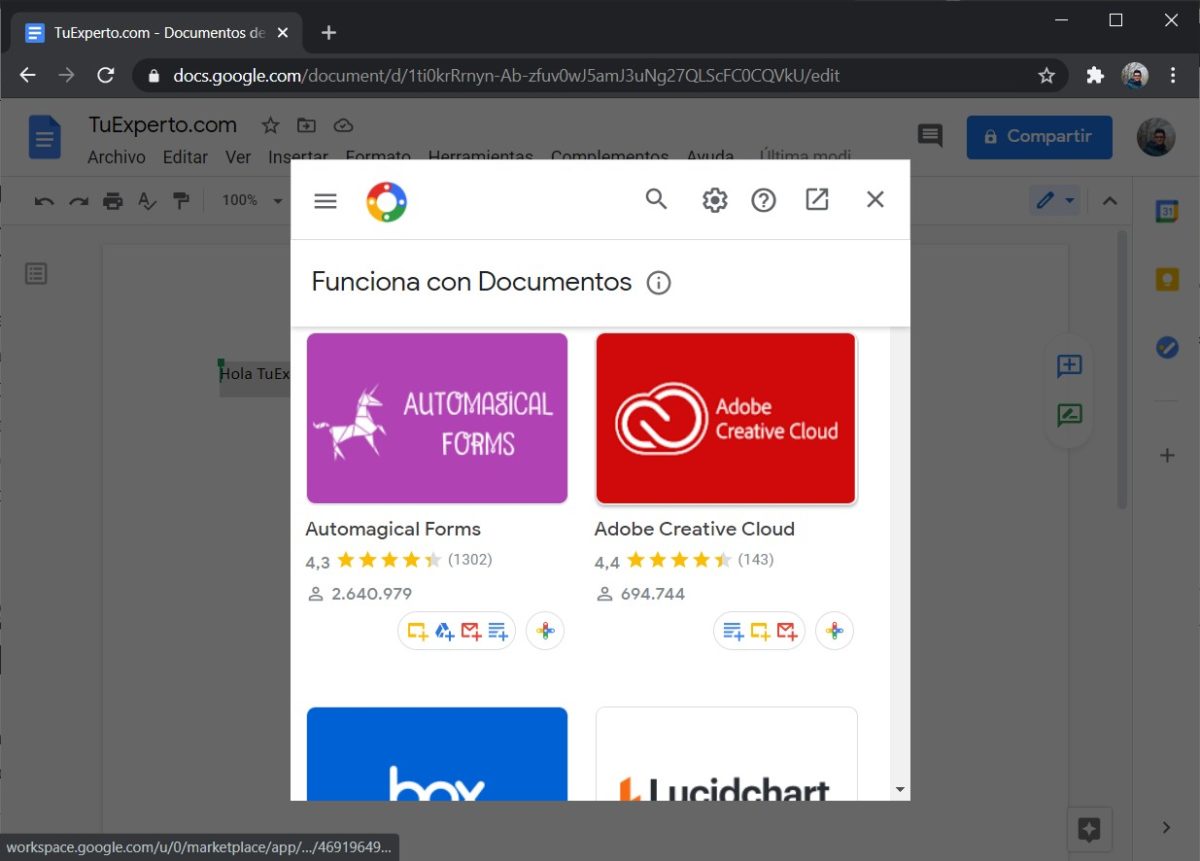This screenshot has height=861, width=1200.
Task: Run spelling and grammar check
Action: coord(147,201)
